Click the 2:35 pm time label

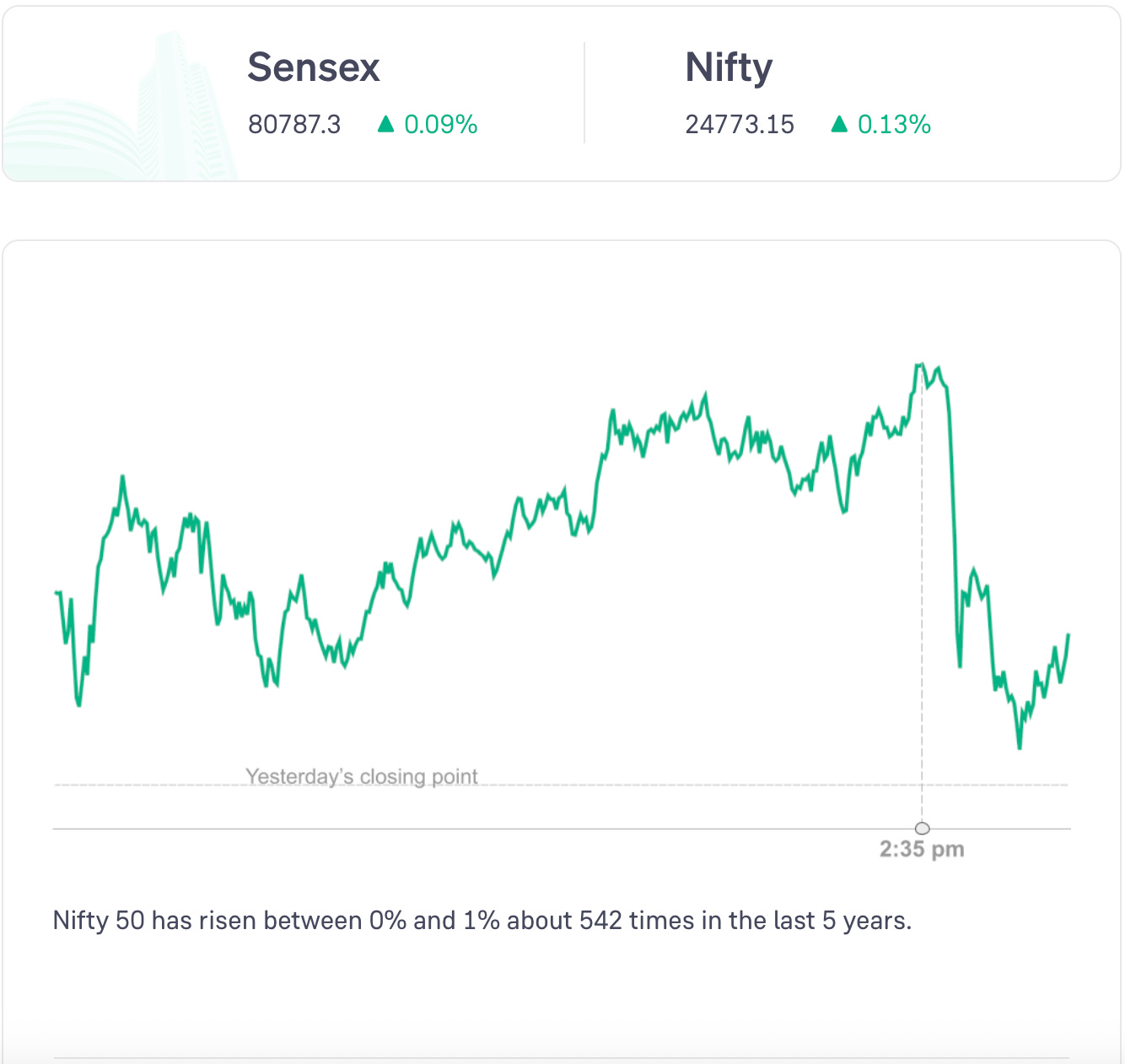click(x=922, y=849)
